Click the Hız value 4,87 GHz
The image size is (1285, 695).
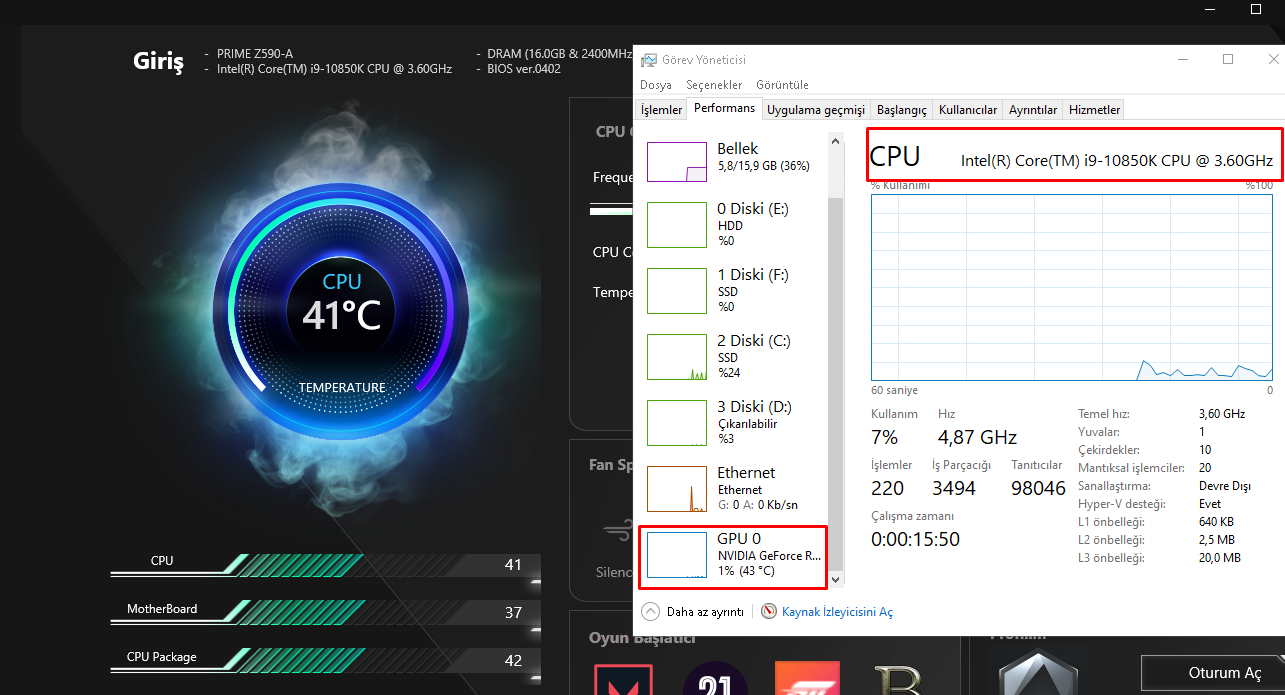coord(977,437)
